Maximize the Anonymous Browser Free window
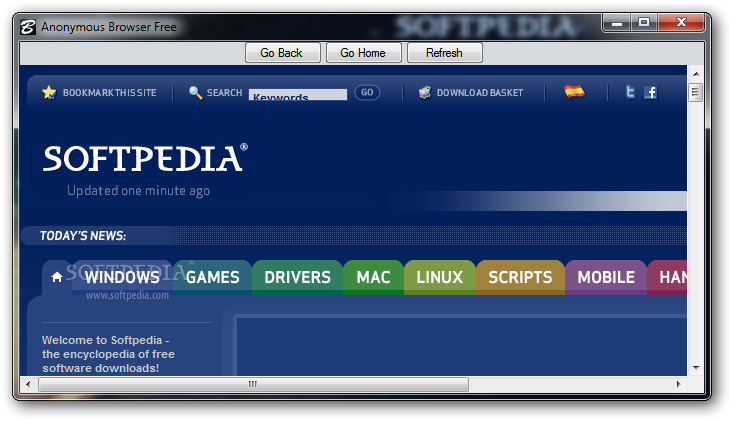This screenshot has width=732, height=421. coord(644,22)
